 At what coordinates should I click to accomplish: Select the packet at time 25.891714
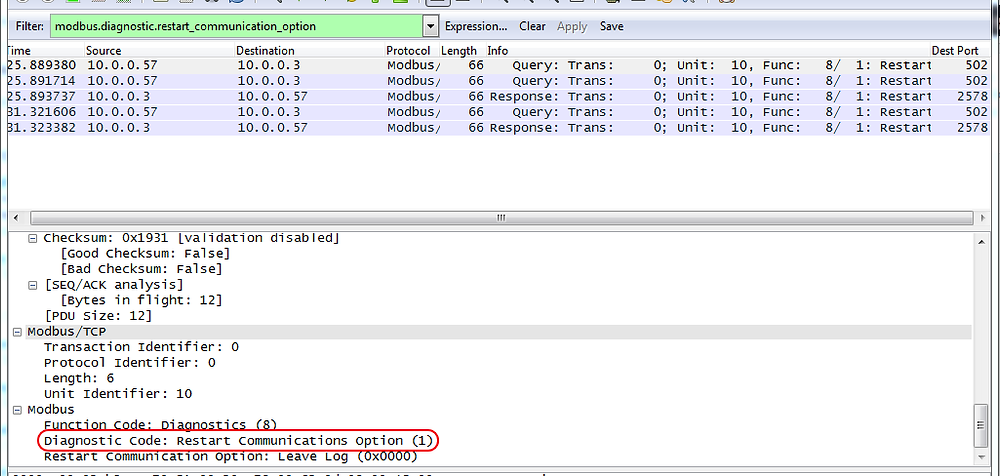pyautogui.click(x=497, y=81)
